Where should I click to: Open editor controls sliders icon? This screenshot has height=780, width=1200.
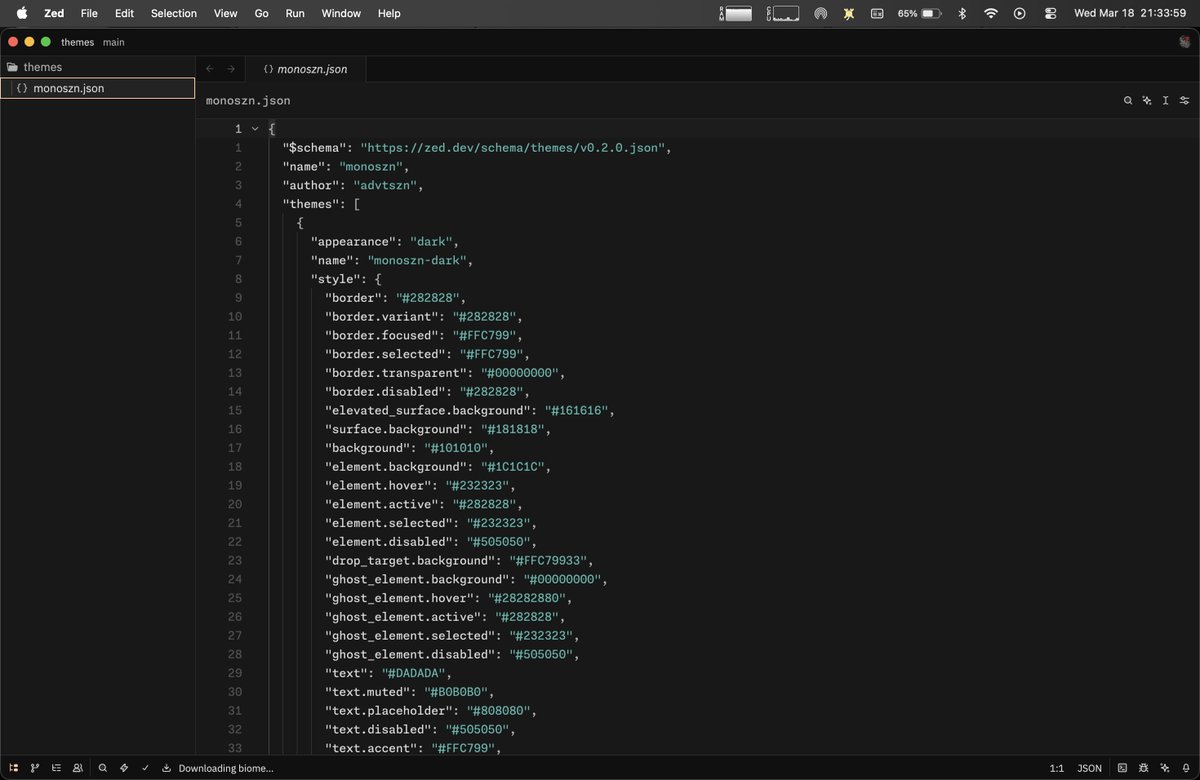point(1185,101)
